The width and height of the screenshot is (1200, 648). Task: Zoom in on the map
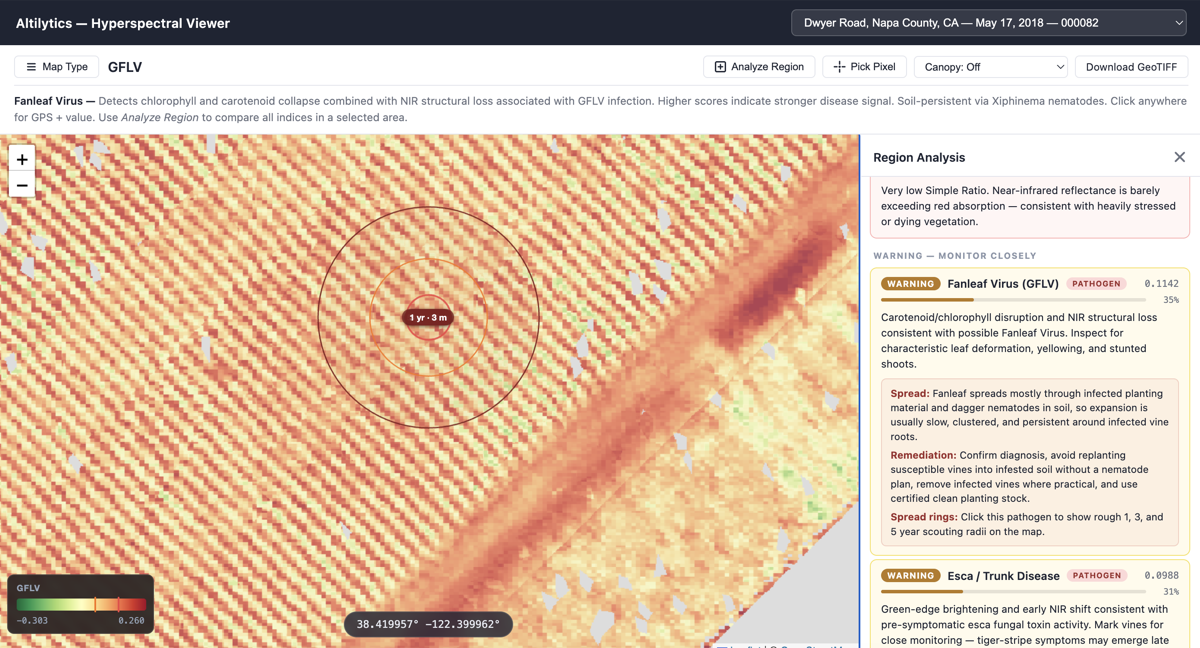[22, 159]
